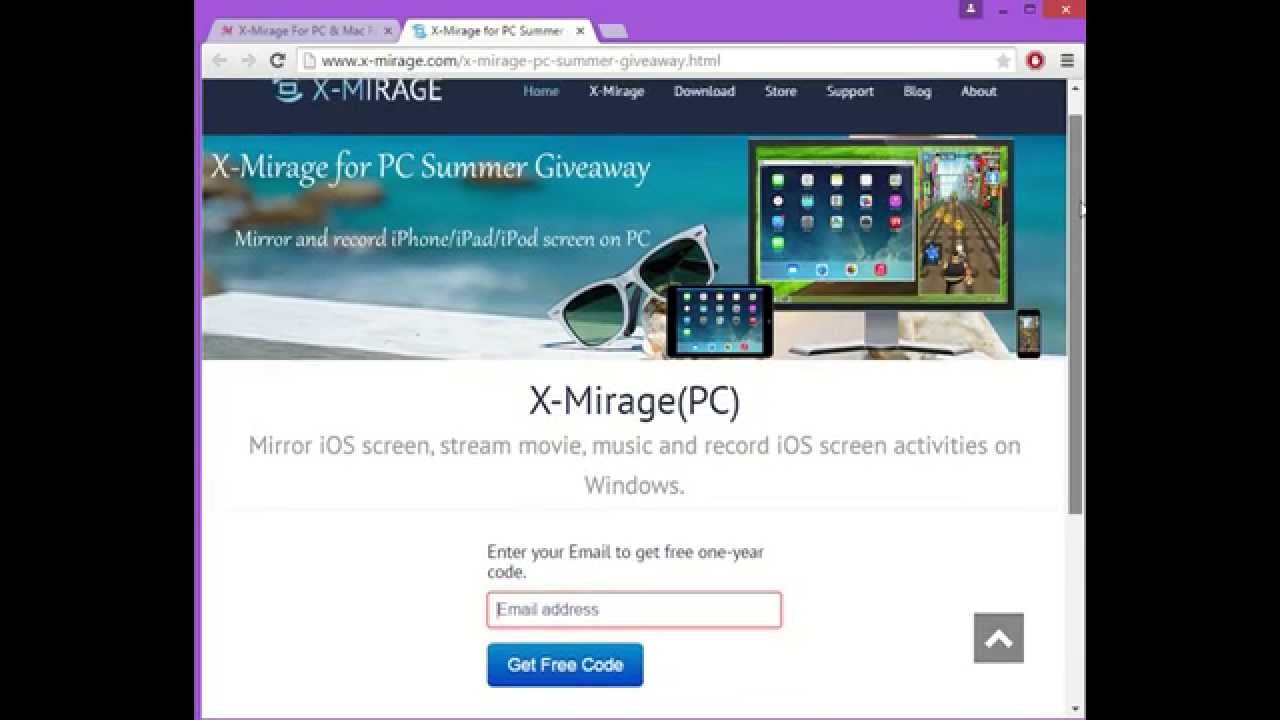
Task: Click the page icon in the address bar
Action: click(x=309, y=61)
